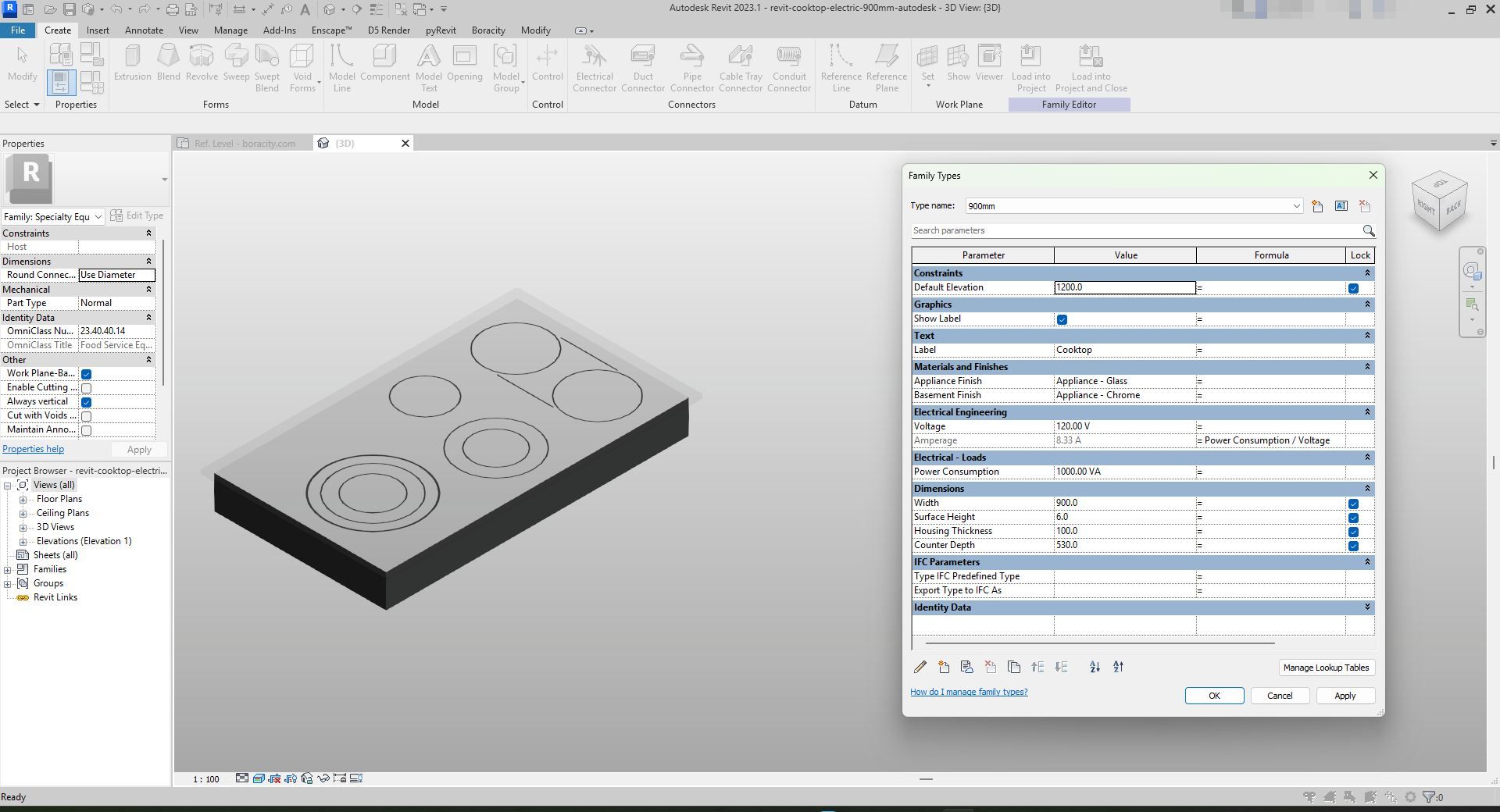The width and height of the screenshot is (1500, 812).
Task: Expand the 3D Views tree node
Action: click(x=23, y=528)
